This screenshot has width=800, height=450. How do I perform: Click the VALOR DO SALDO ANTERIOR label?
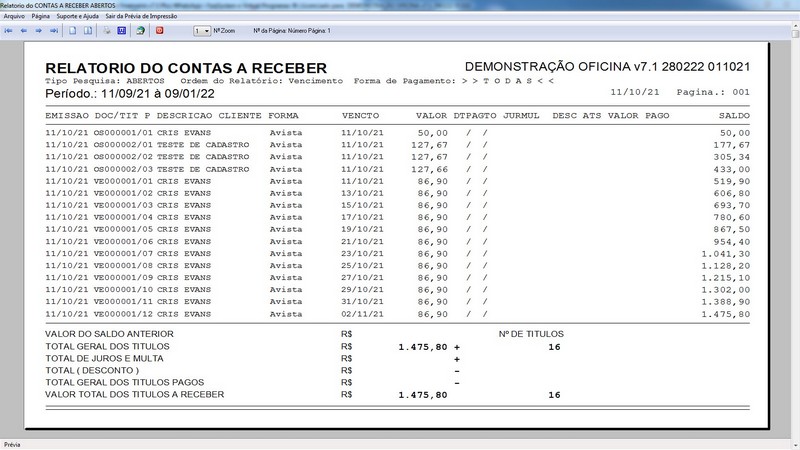(x=109, y=334)
